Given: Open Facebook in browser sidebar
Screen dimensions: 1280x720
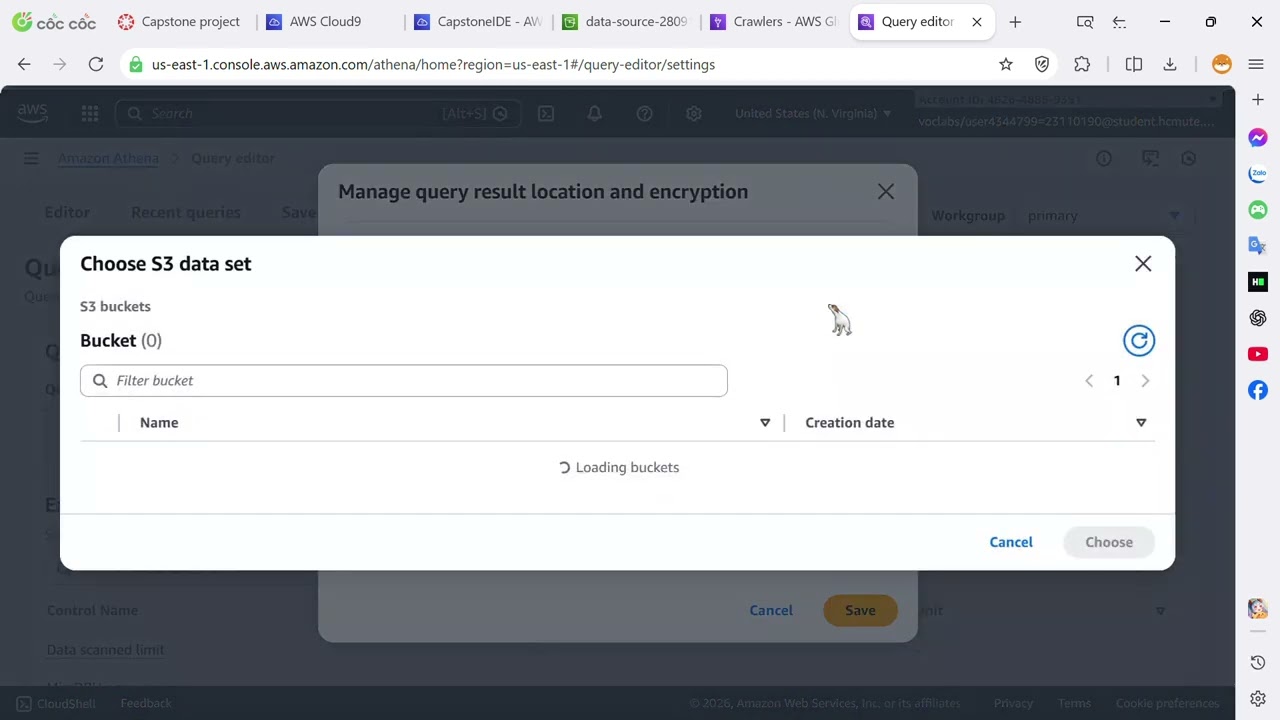Looking at the screenshot, I should pyautogui.click(x=1258, y=390).
